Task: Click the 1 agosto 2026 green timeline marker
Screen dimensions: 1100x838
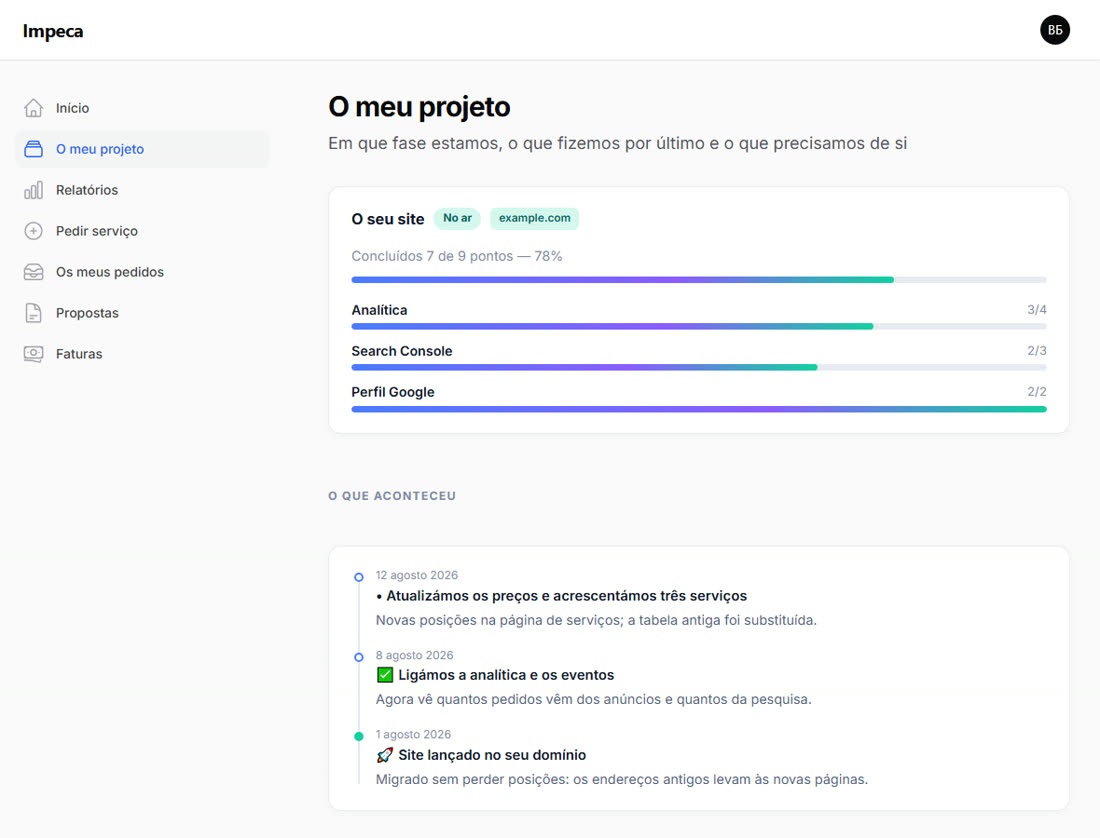Action: tap(358, 736)
